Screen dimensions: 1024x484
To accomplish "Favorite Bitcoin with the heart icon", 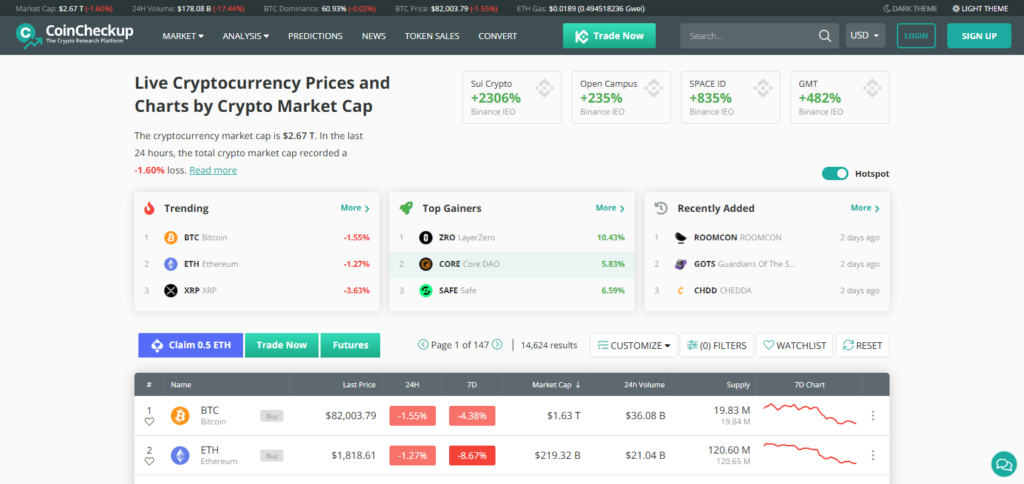I will coord(149,422).
